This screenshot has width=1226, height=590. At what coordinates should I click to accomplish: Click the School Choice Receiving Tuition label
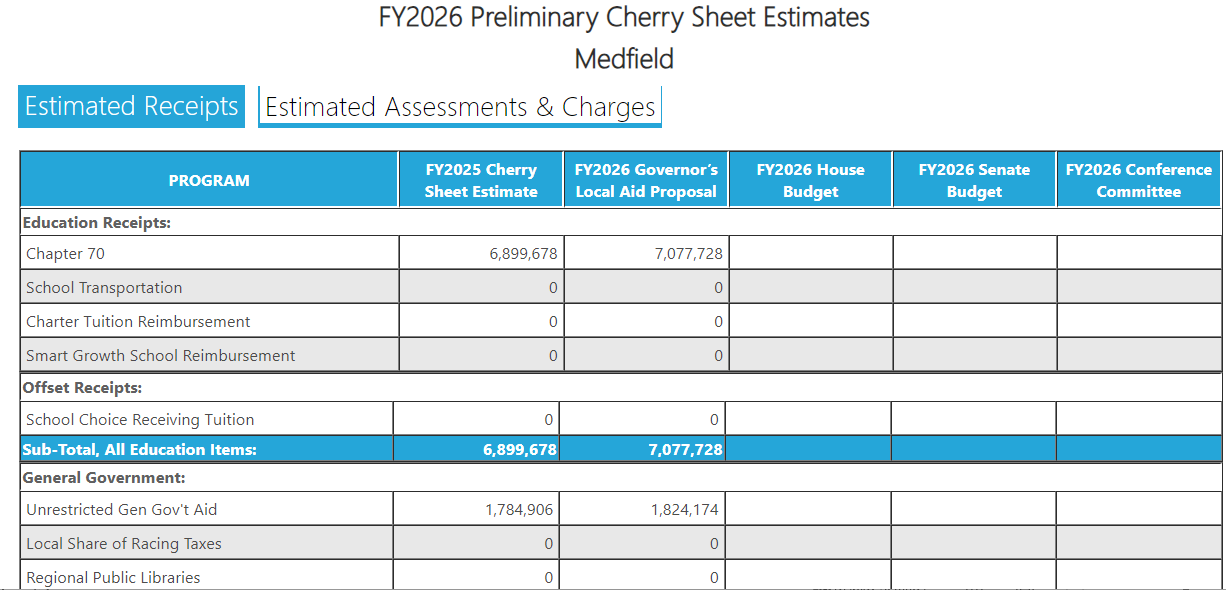click(140, 420)
